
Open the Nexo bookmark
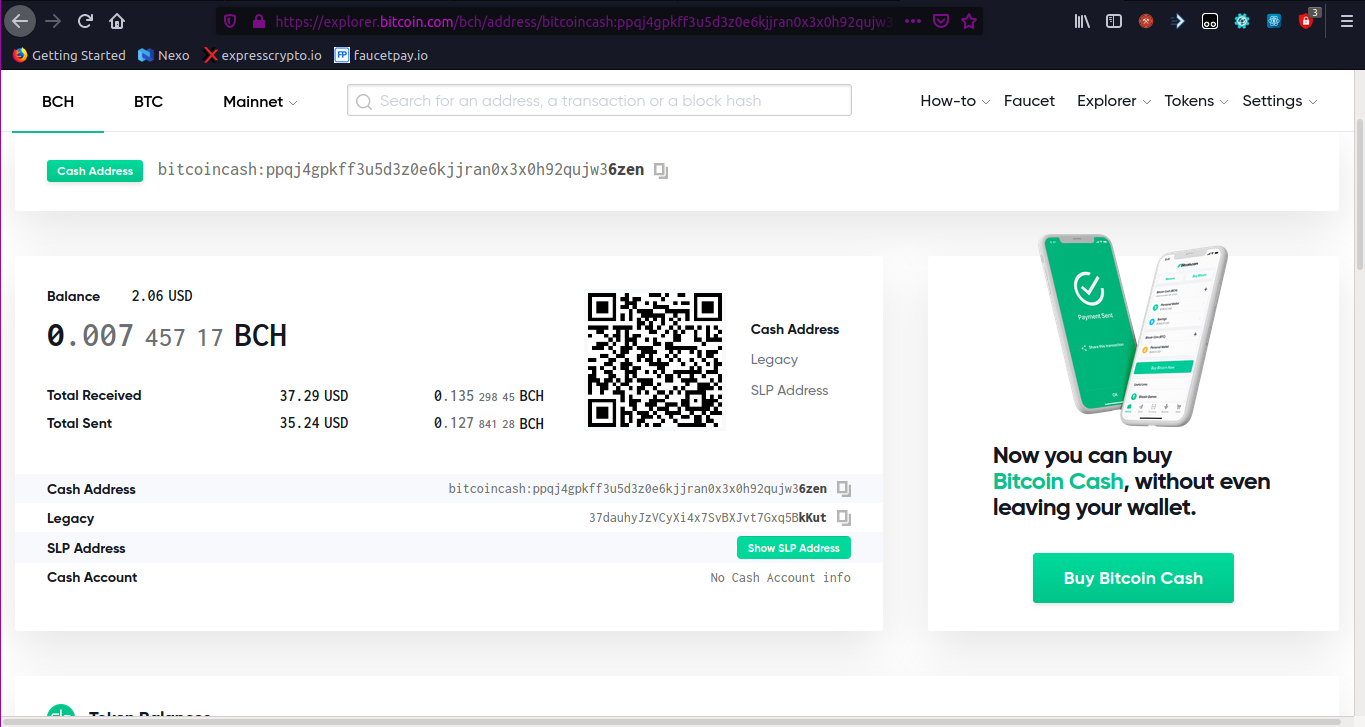tap(164, 55)
